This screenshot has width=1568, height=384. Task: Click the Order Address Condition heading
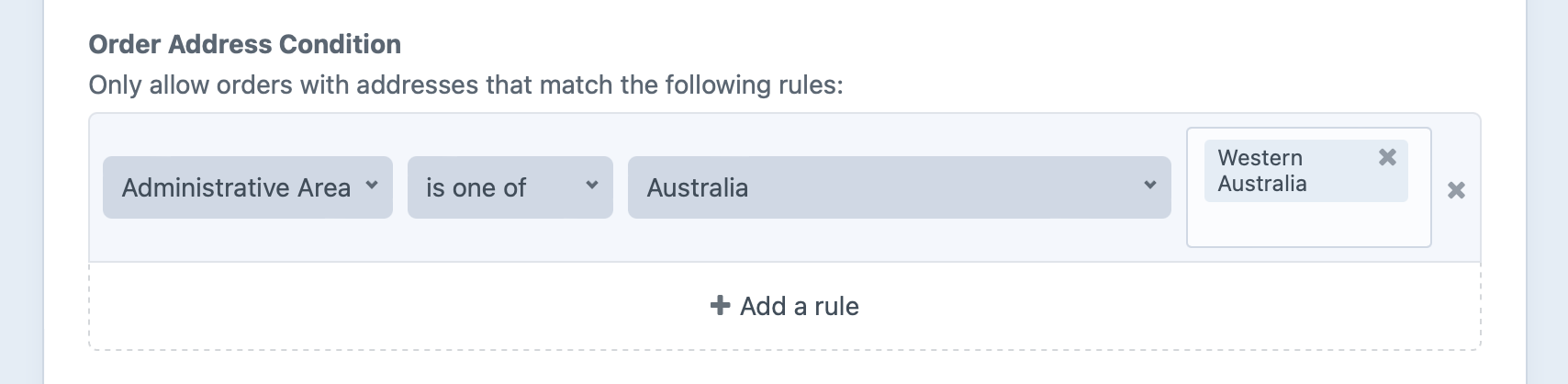coord(244,44)
